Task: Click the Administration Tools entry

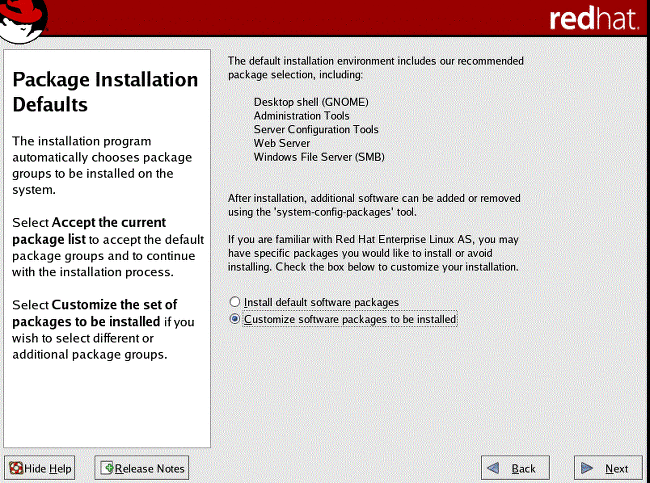Action: tap(301, 116)
